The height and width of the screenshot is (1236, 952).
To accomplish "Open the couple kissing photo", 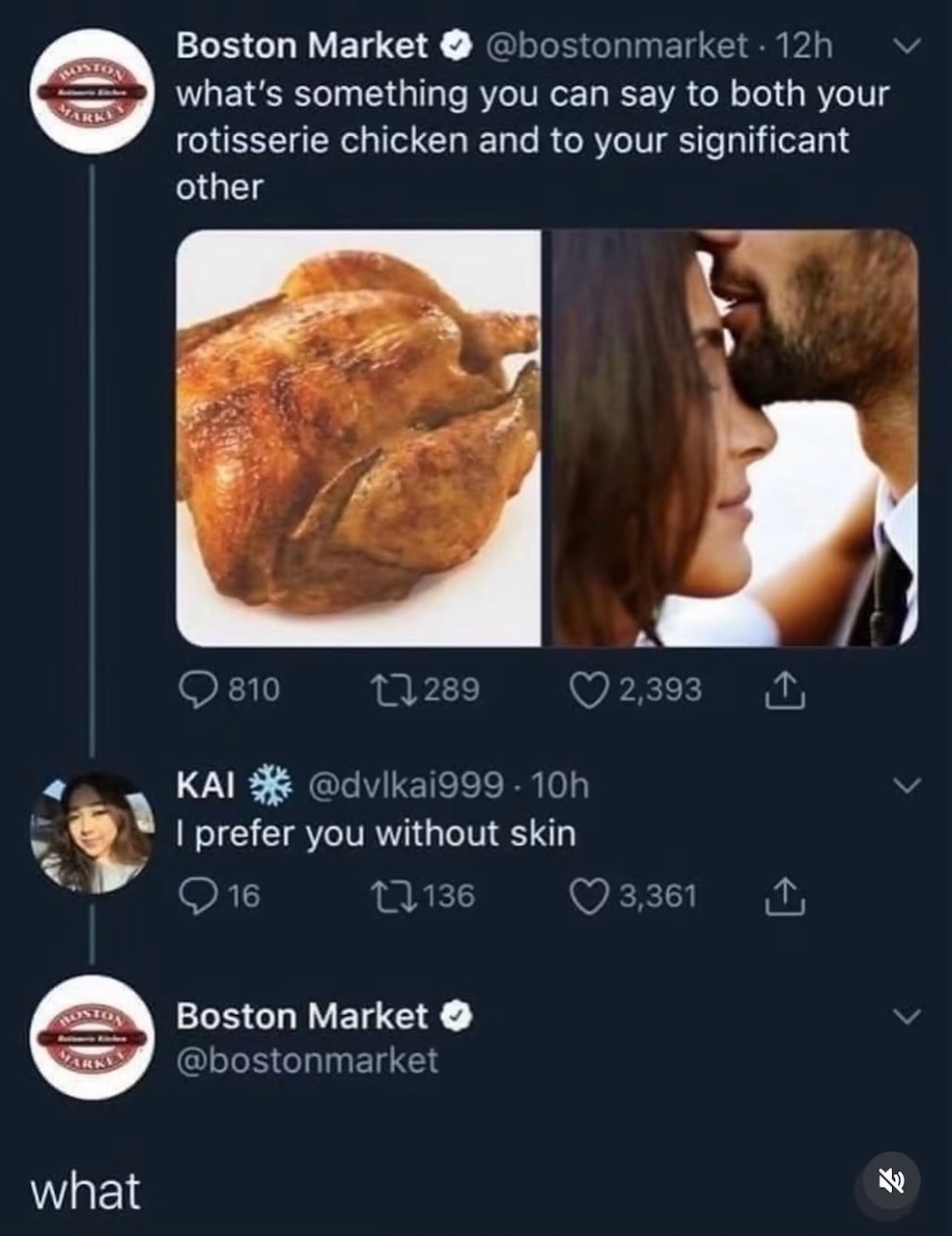I will pyautogui.click(x=735, y=437).
